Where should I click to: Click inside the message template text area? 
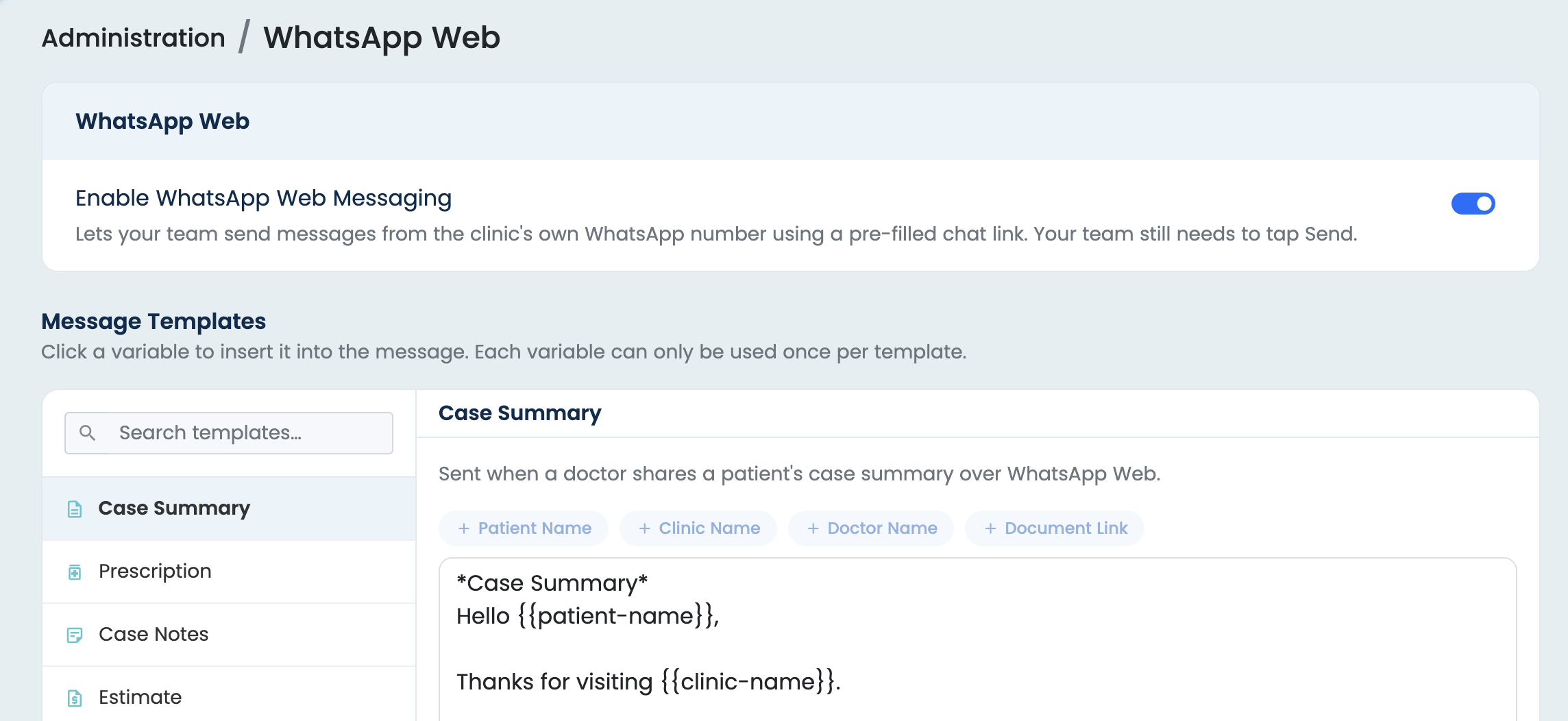[978, 639]
